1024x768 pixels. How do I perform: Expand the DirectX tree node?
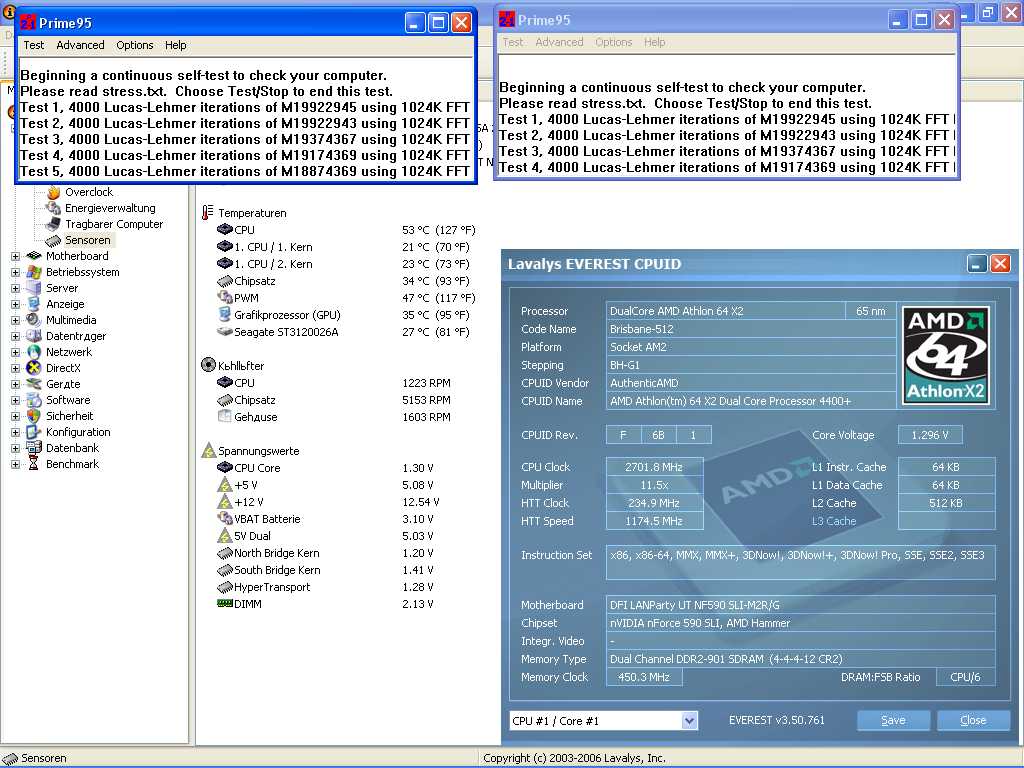click(15, 368)
